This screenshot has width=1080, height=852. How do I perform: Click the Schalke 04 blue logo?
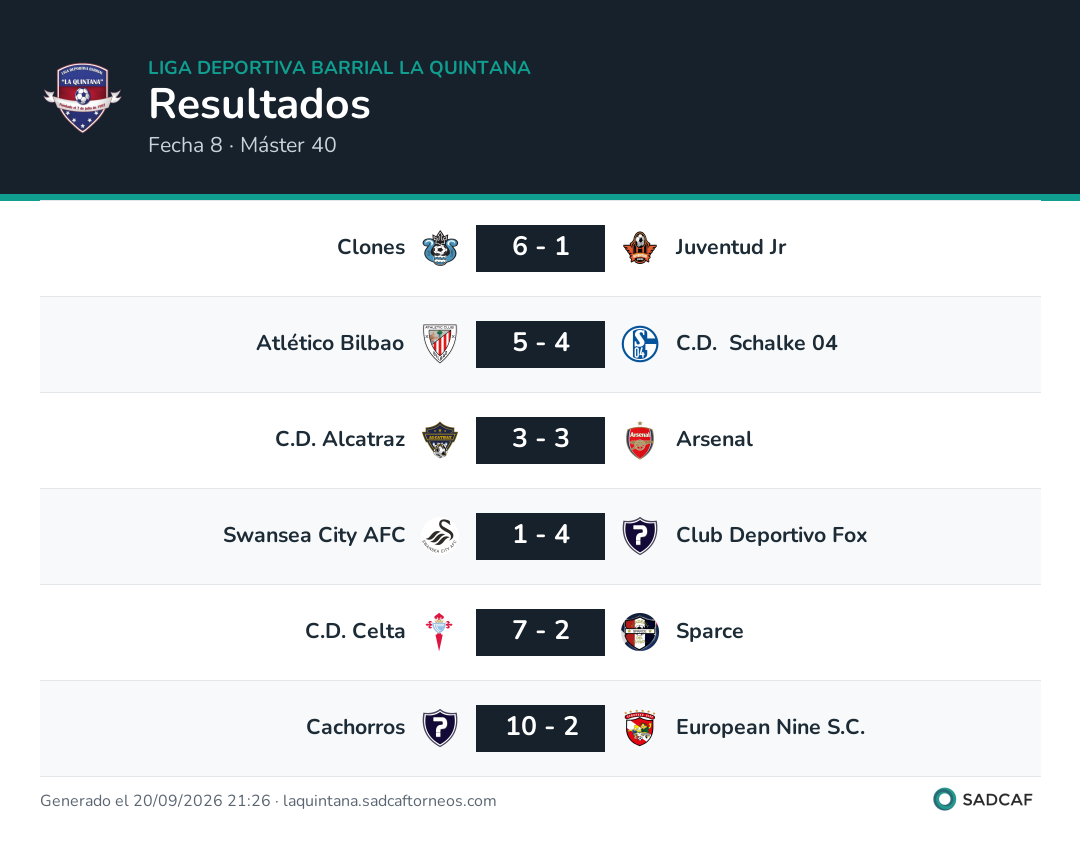[x=640, y=344]
